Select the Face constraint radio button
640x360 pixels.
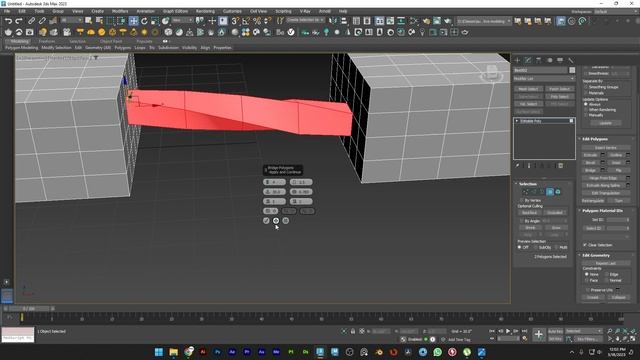pos(587,280)
